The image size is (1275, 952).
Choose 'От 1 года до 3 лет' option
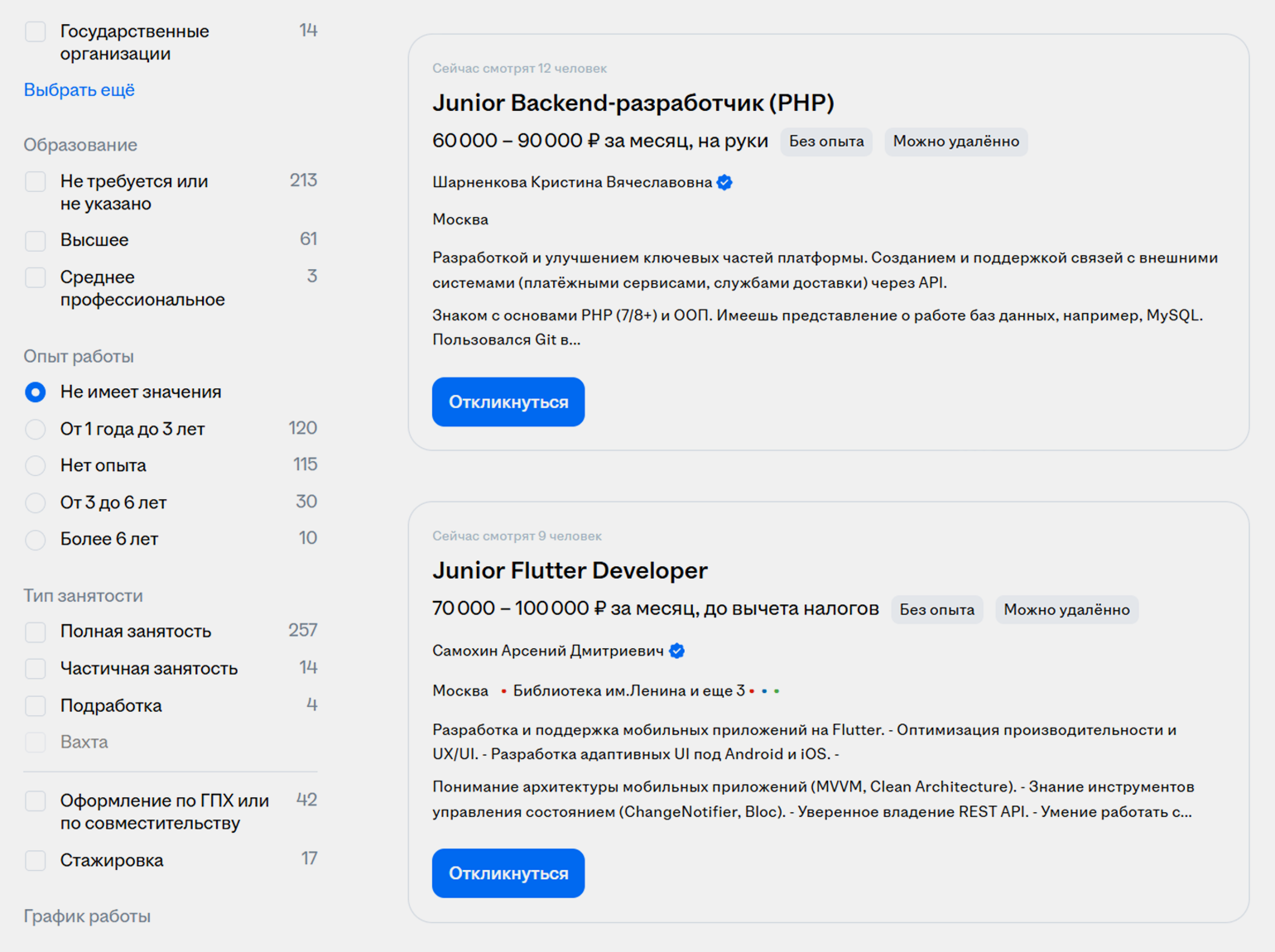point(36,430)
